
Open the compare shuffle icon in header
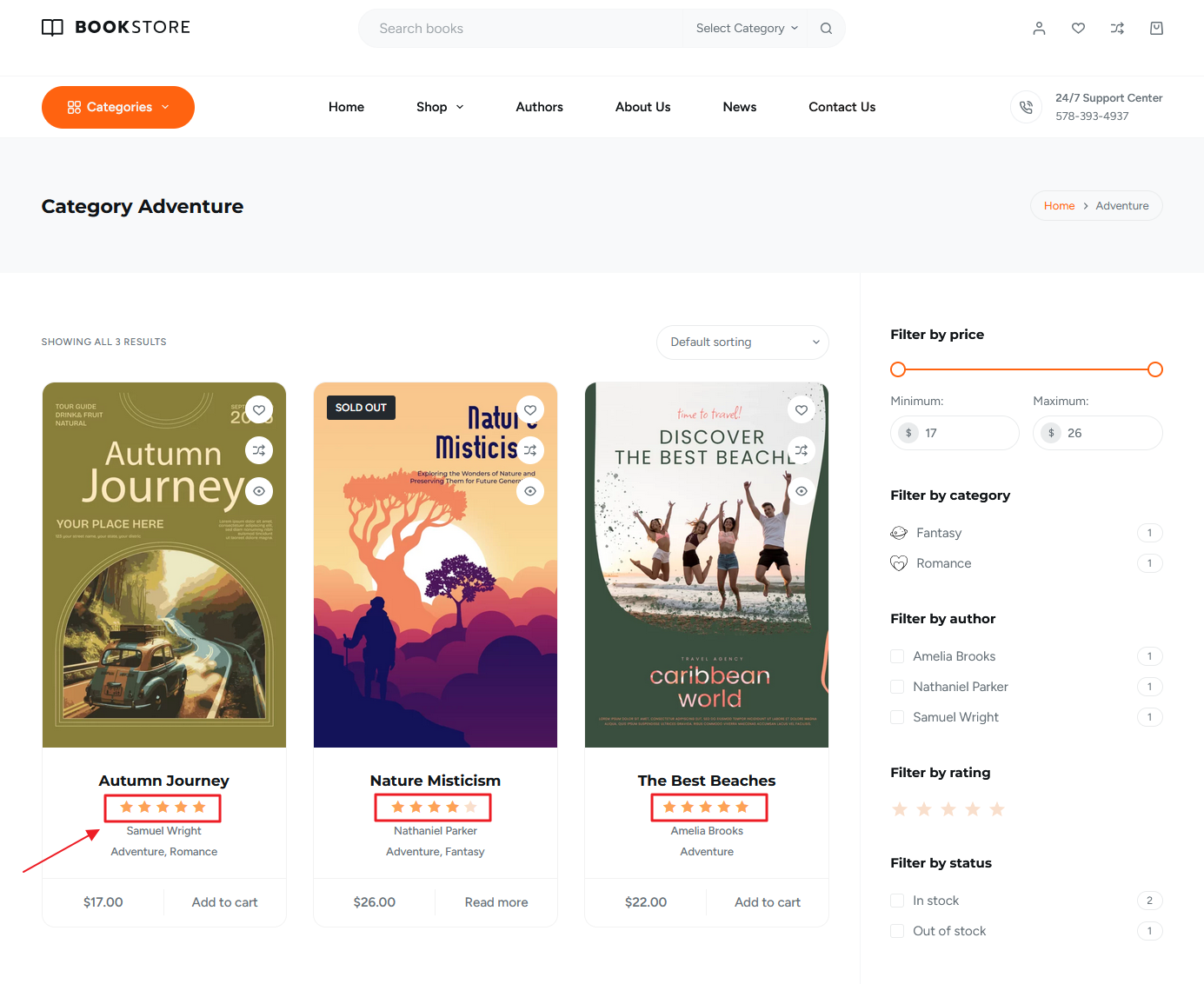(x=1117, y=29)
